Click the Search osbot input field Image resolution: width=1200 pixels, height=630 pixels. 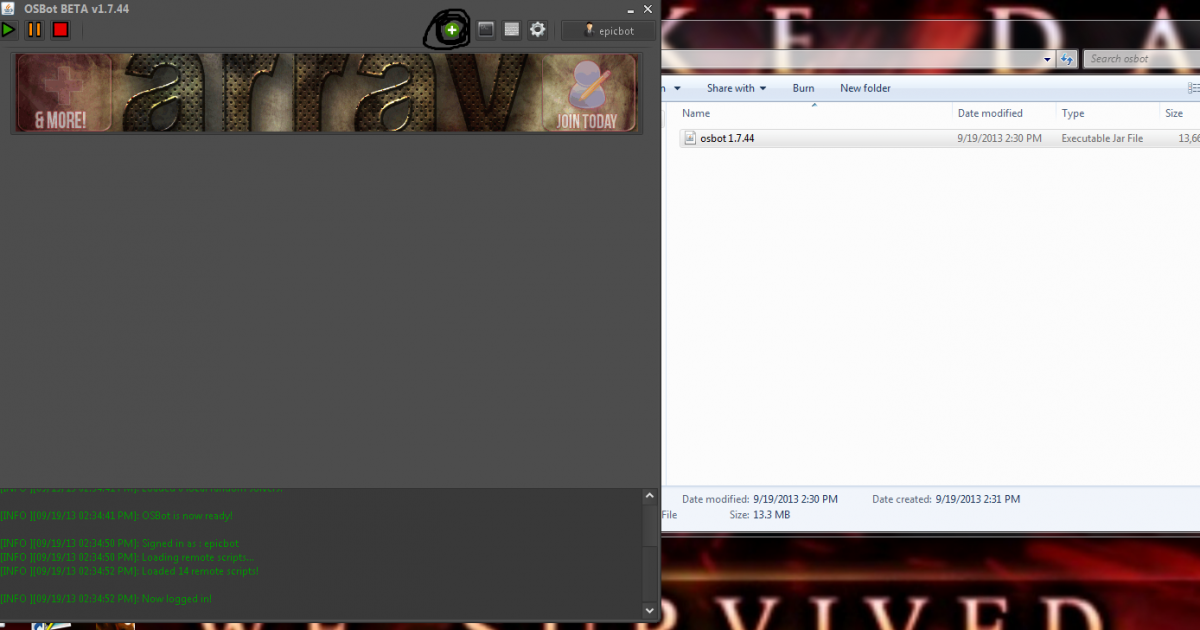(x=1140, y=59)
